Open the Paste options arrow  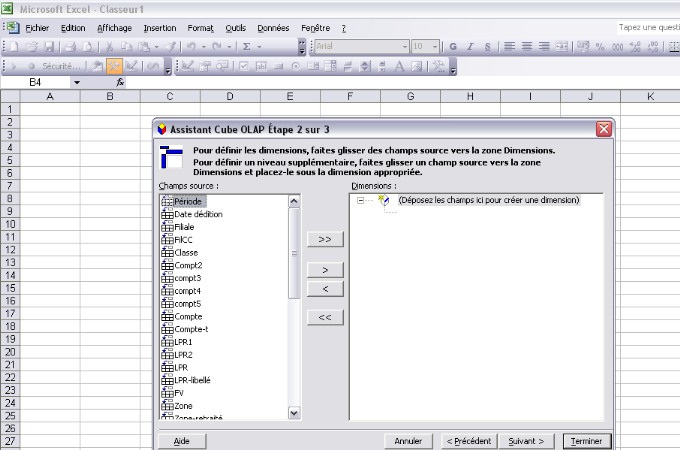(x=157, y=46)
